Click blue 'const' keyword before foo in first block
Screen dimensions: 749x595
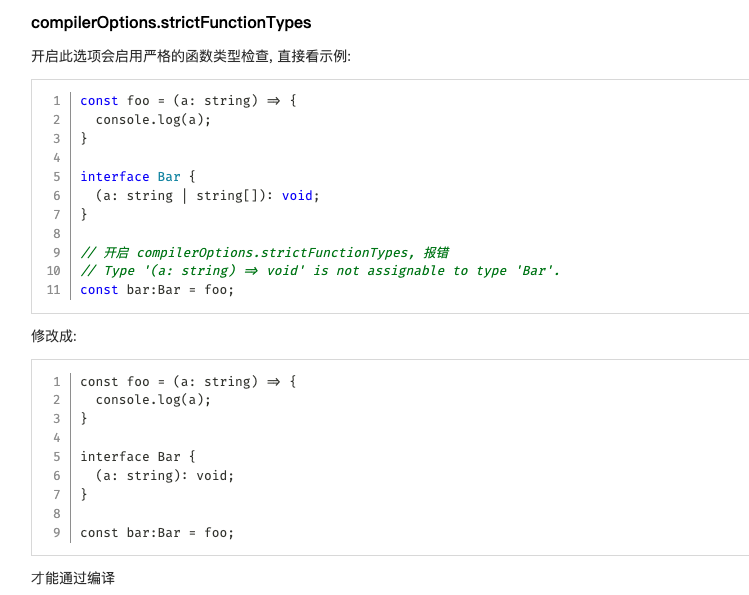click(99, 100)
